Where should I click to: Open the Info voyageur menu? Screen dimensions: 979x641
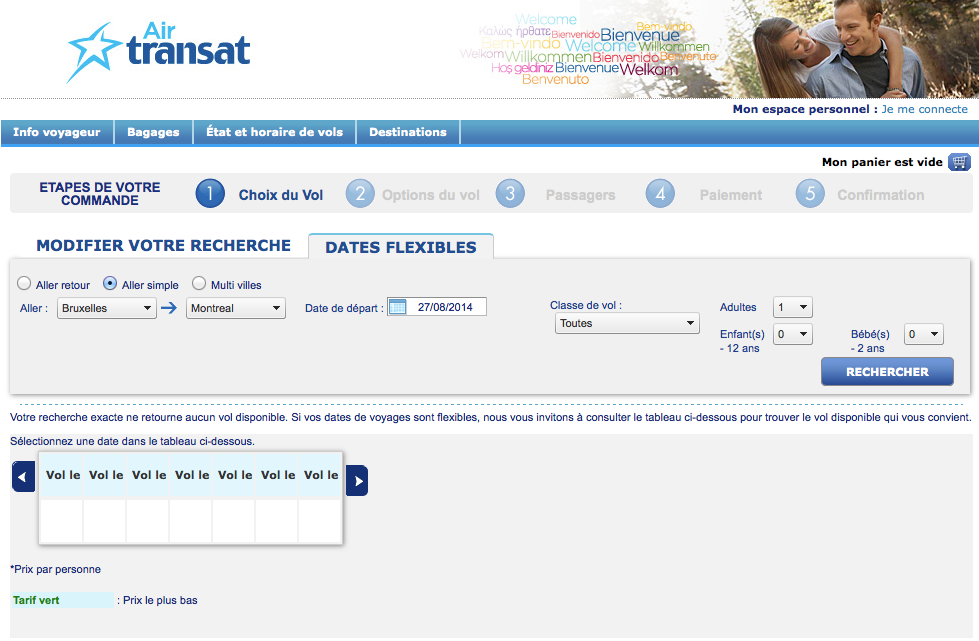tap(57, 132)
